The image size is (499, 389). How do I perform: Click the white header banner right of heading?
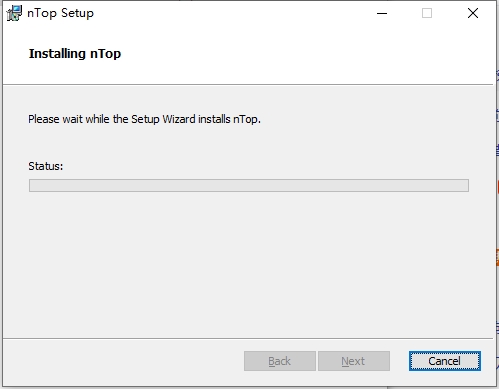[307, 55]
